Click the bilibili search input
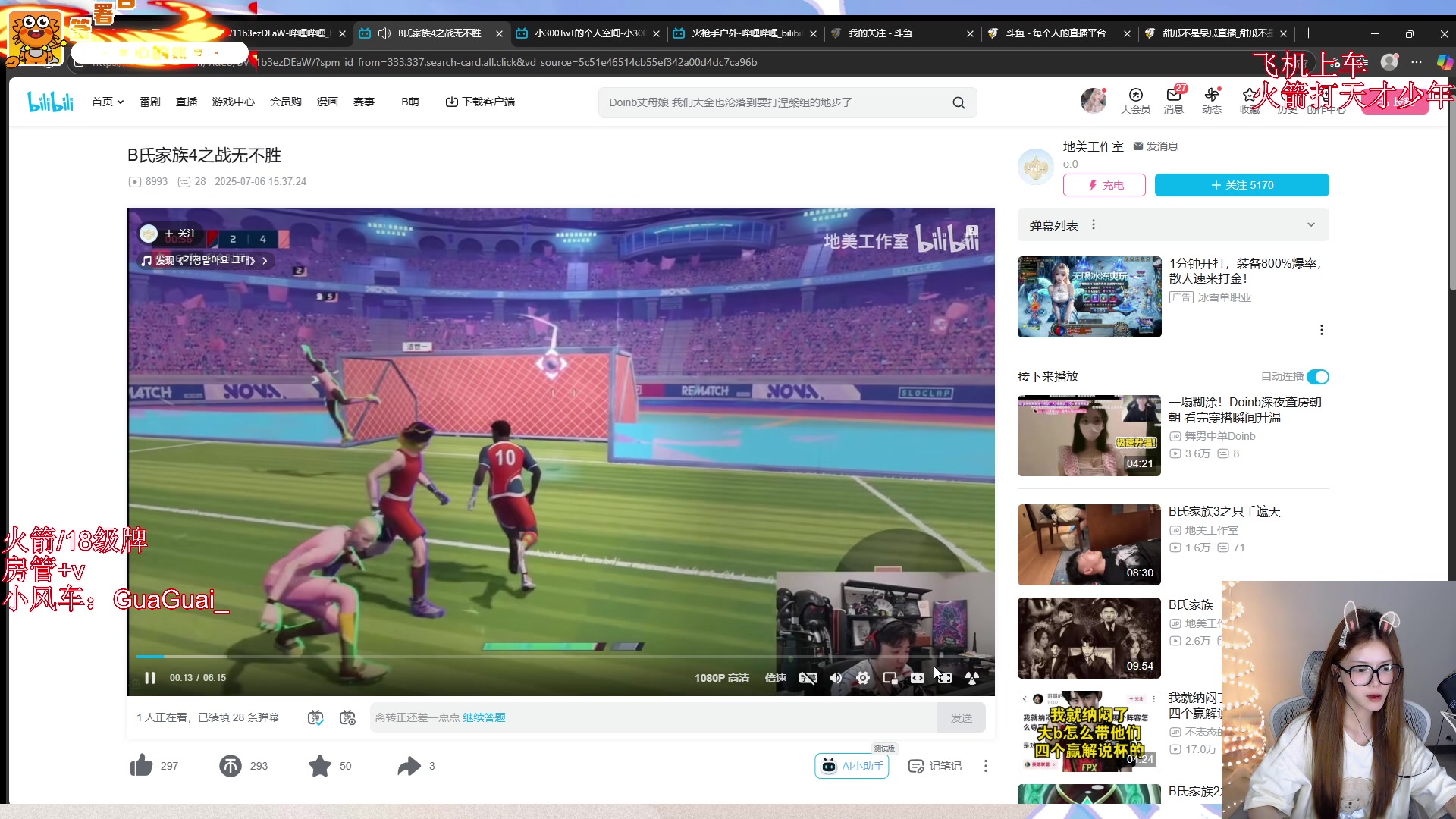1456x819 pixels. click(773, 102)
